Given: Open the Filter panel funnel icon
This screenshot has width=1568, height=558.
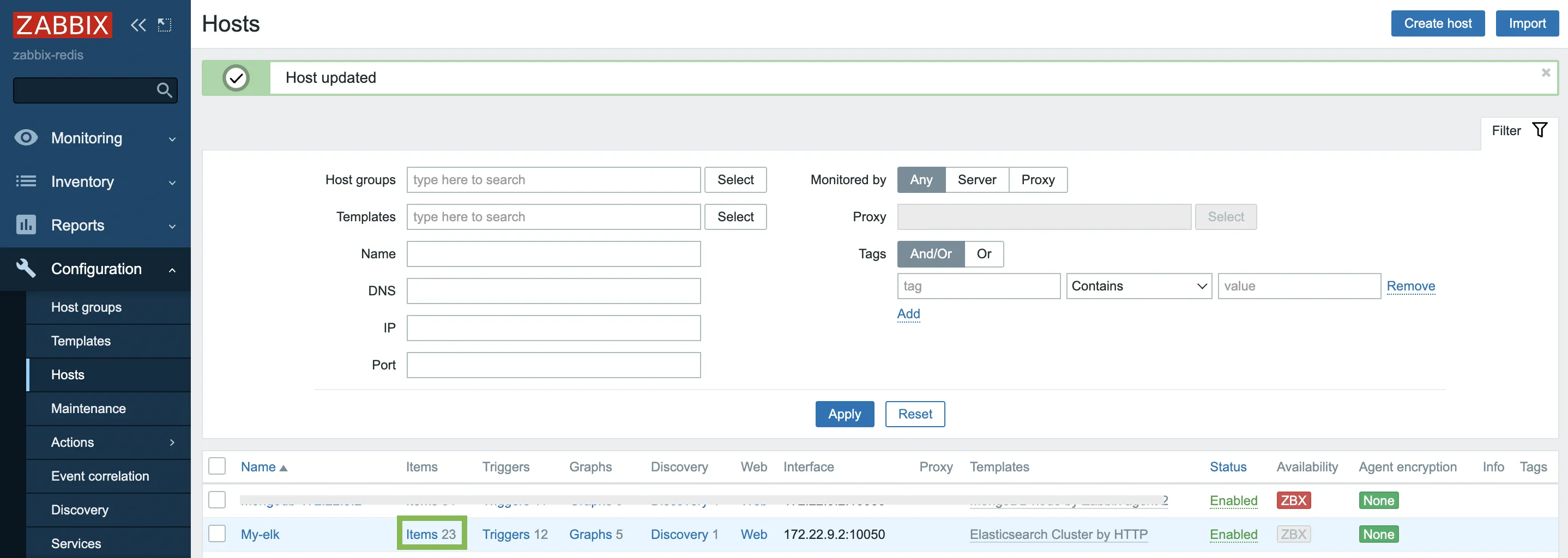Looking at the screenshot, I should click(1541, 130).
